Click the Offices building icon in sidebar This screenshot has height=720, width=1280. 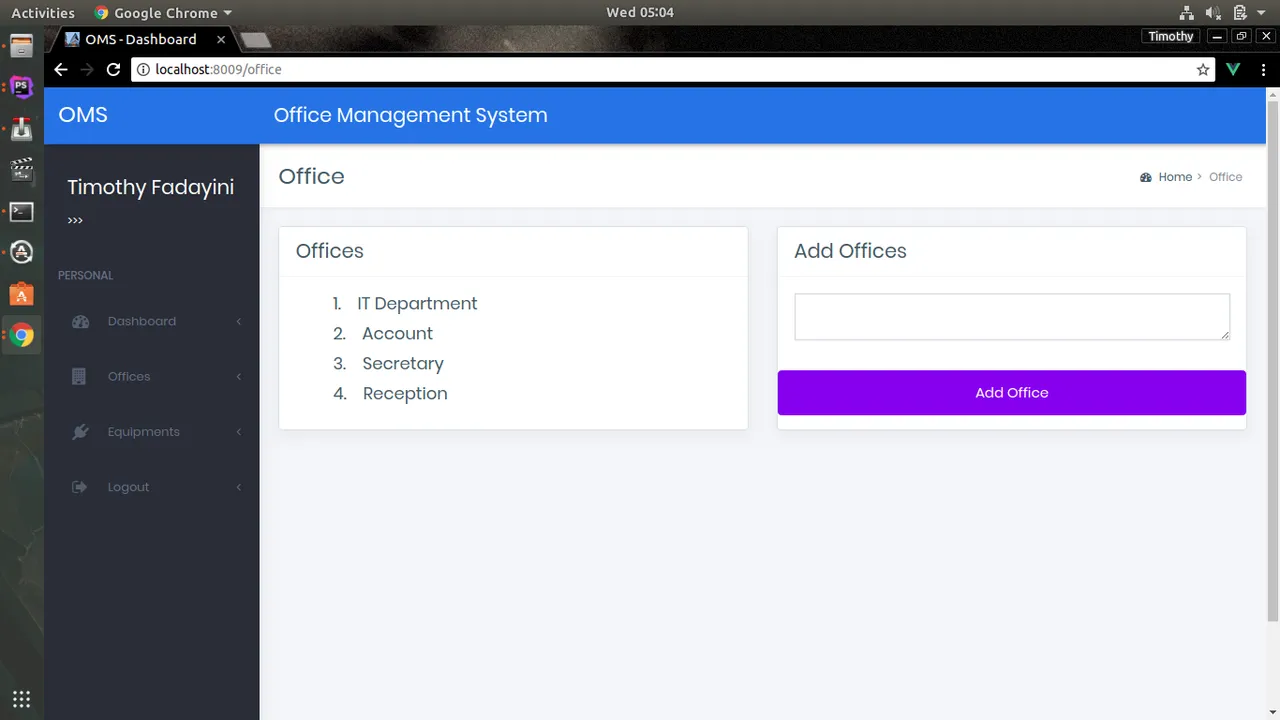click(x=80, y=377)
